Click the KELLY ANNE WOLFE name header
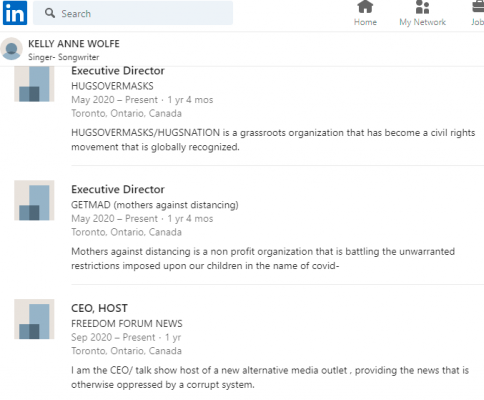This screenshot has width=484, height=400. [x=74, y=44]
